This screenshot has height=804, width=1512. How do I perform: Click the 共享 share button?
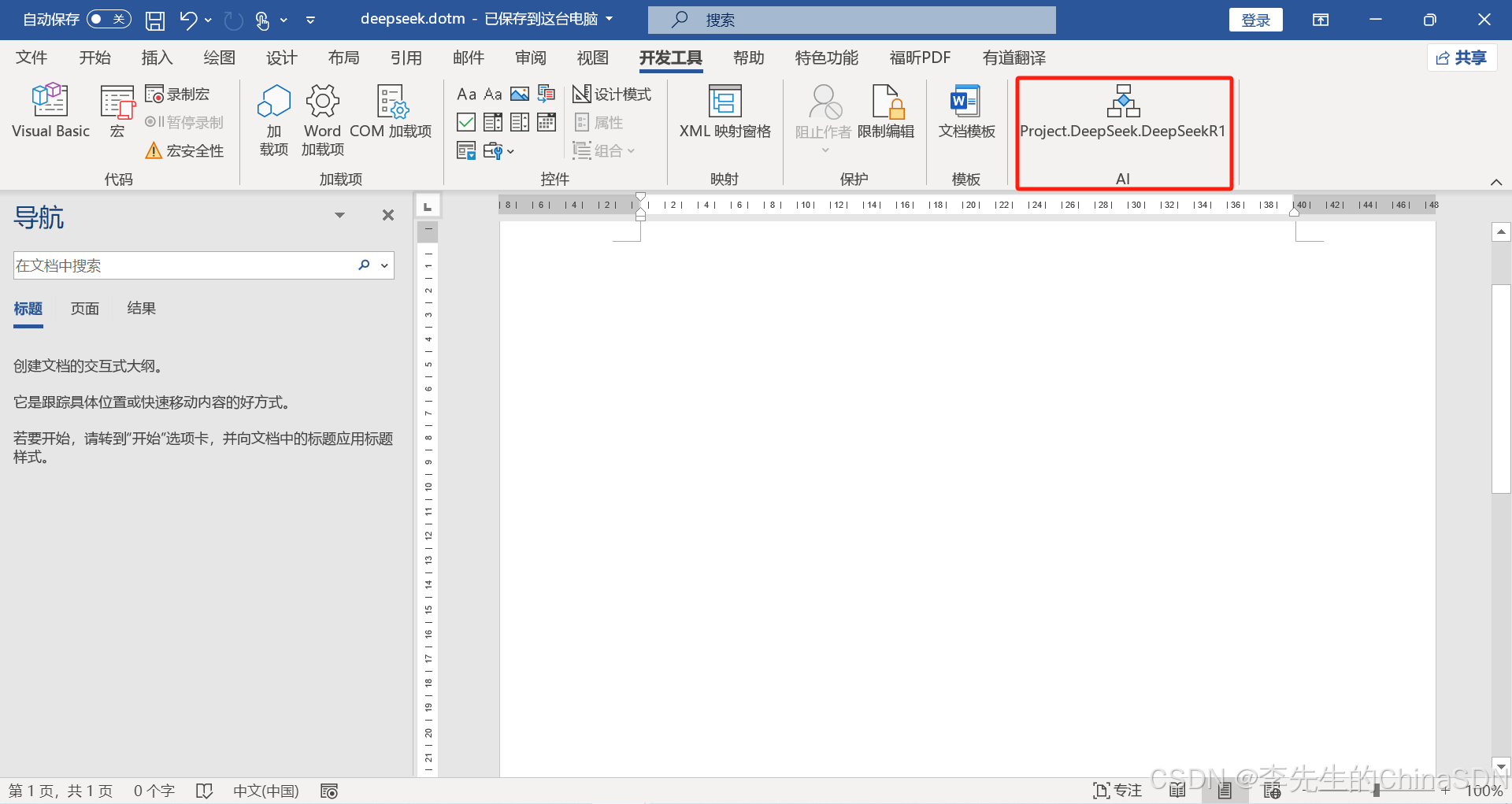click(x=1462, y=57)
